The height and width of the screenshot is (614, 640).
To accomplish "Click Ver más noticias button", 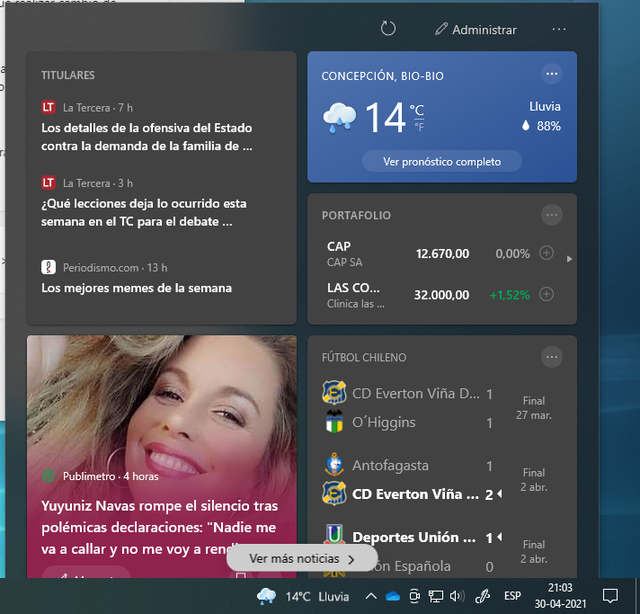I will point(302,558).
